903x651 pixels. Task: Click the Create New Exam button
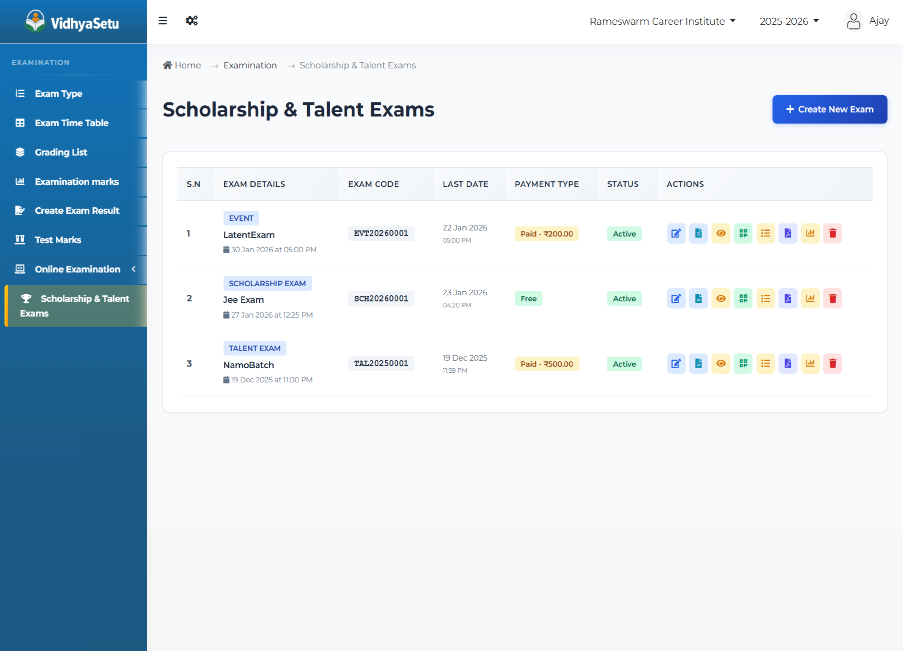829,109
